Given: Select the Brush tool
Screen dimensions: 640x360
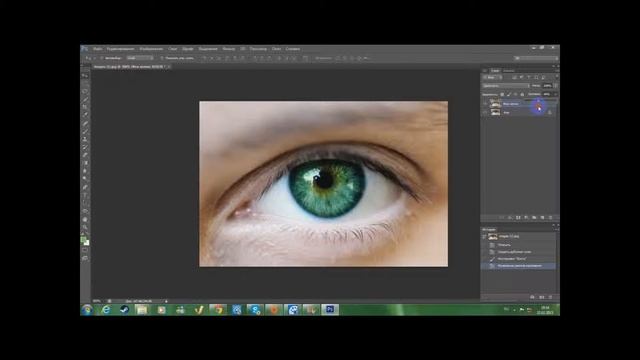Looking at the screenshot, I should (85, 131).
